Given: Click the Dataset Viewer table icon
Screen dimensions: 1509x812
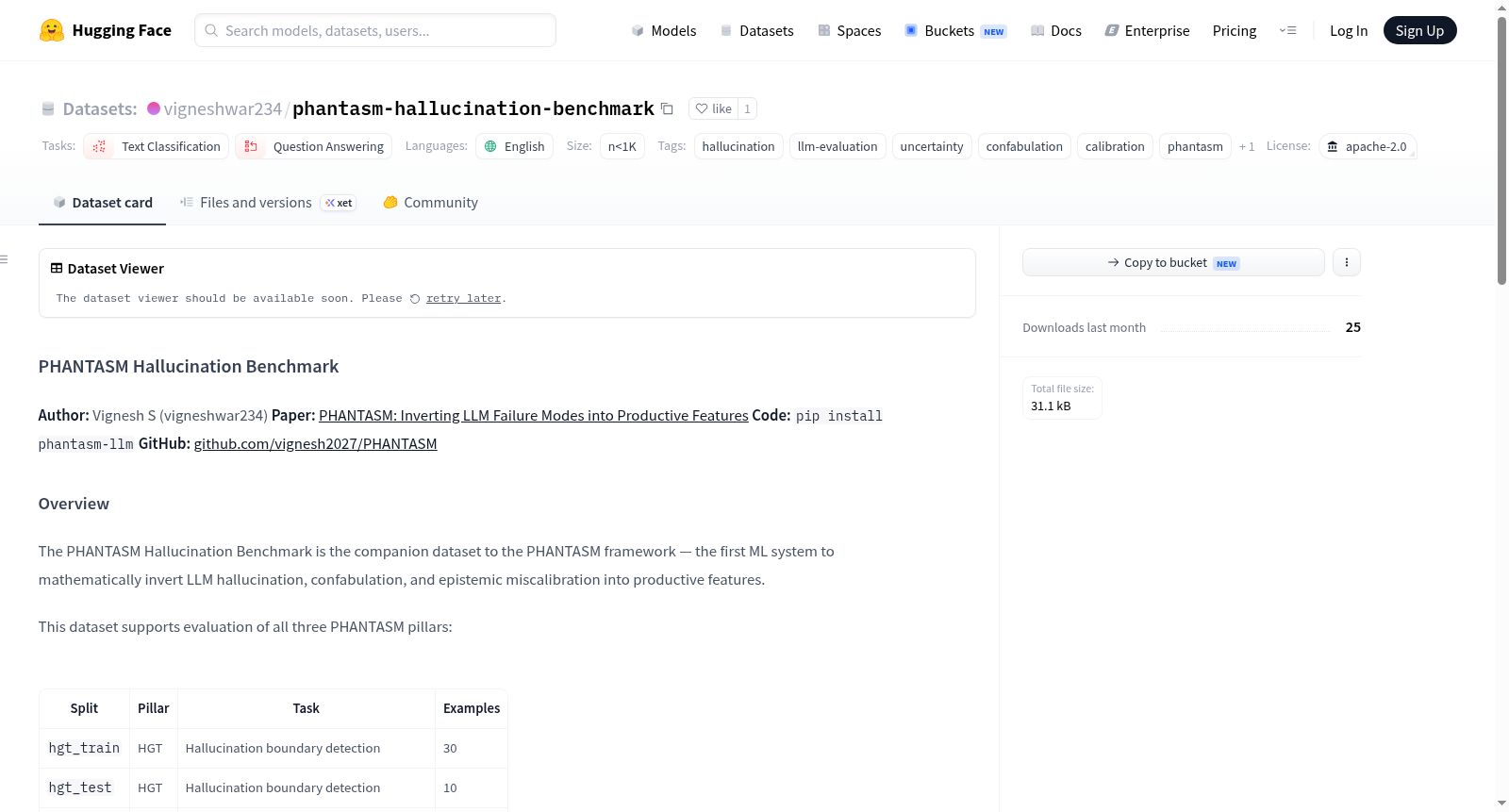Looking at the screenshot, I should (57, 269).
